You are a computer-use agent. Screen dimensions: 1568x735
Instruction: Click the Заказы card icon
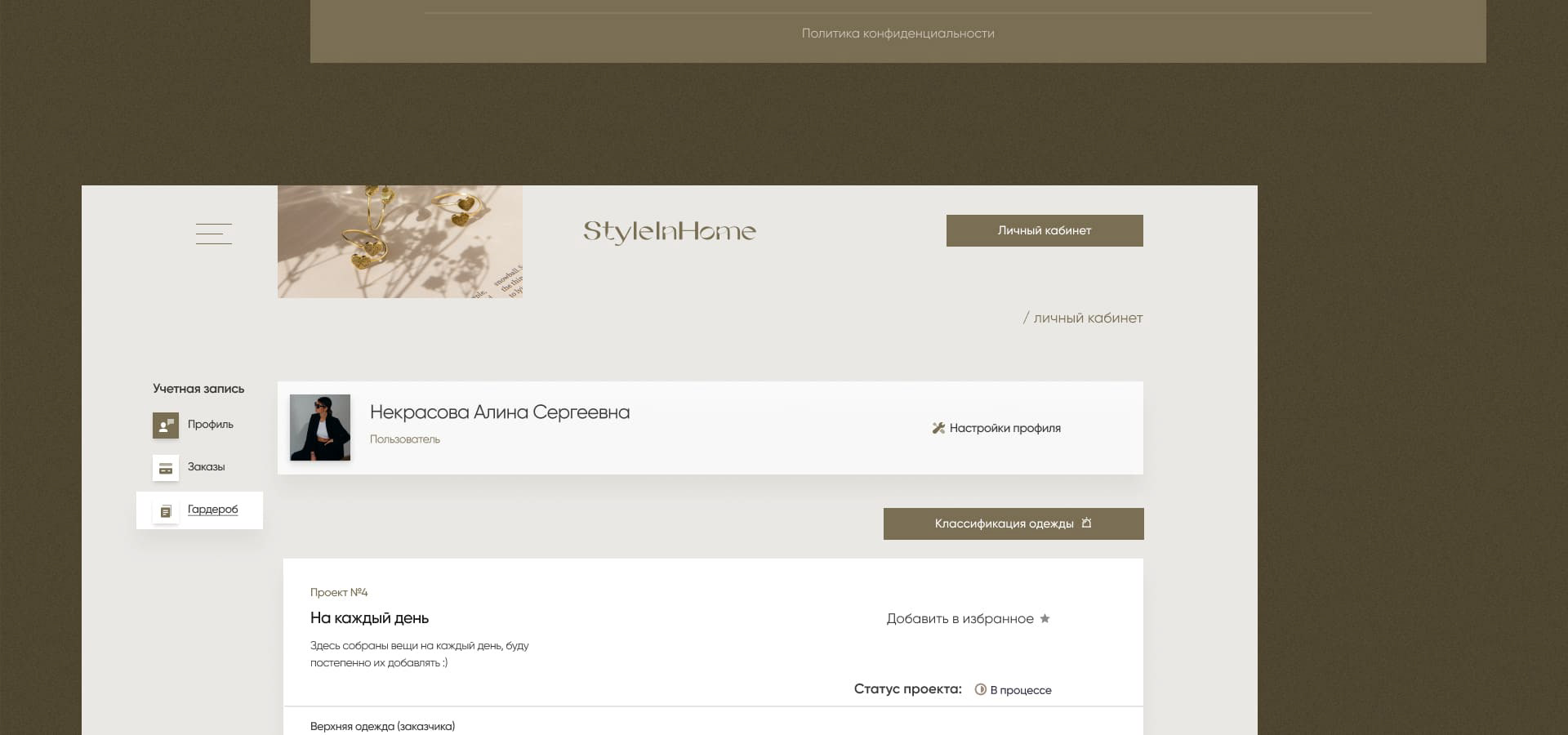[x=166, y=468]
